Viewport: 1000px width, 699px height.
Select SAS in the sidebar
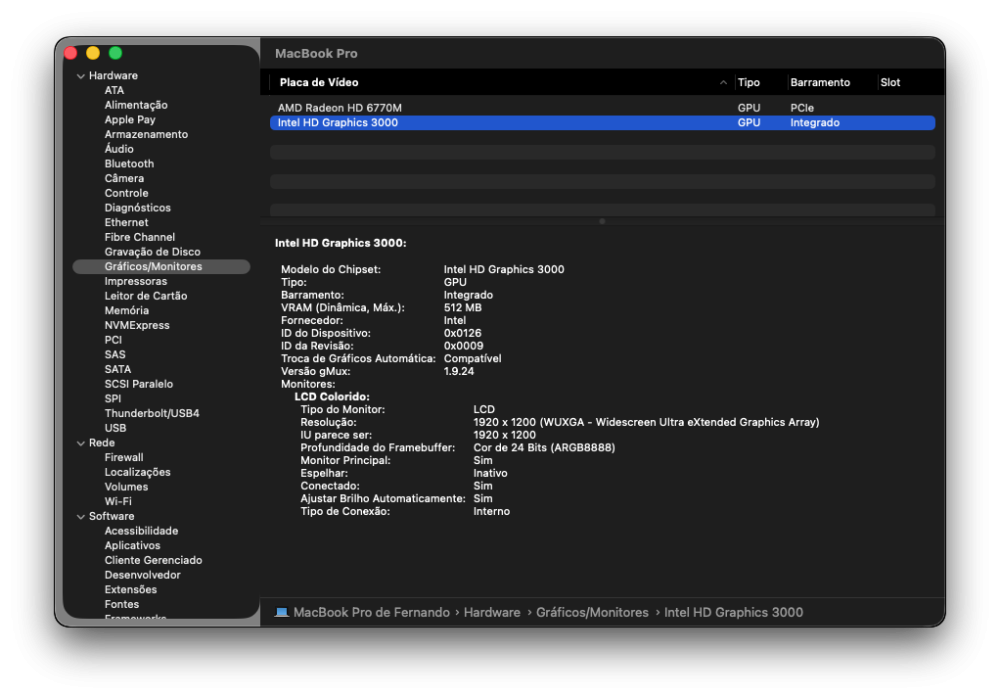pos(115,355)
